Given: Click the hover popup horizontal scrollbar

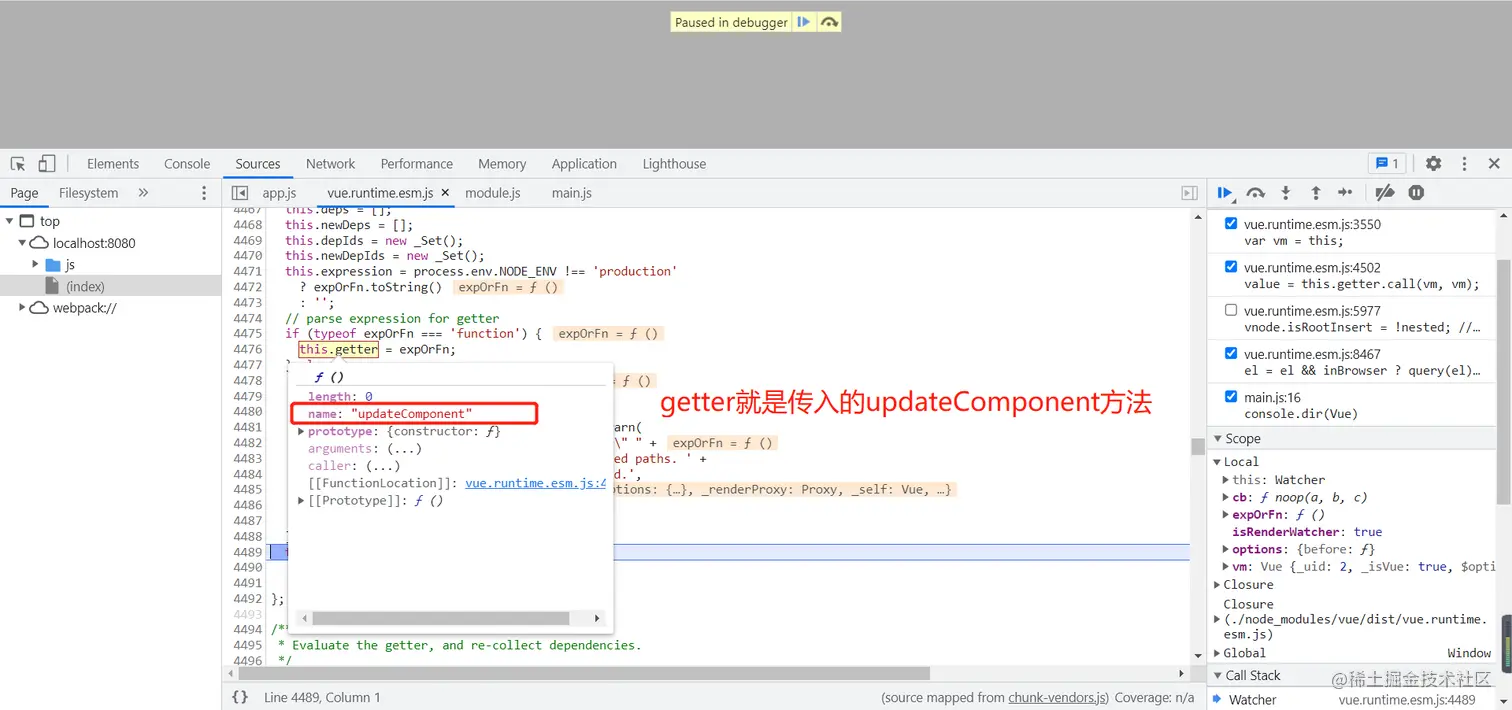Looking at the screenshot, I should 441,619.
